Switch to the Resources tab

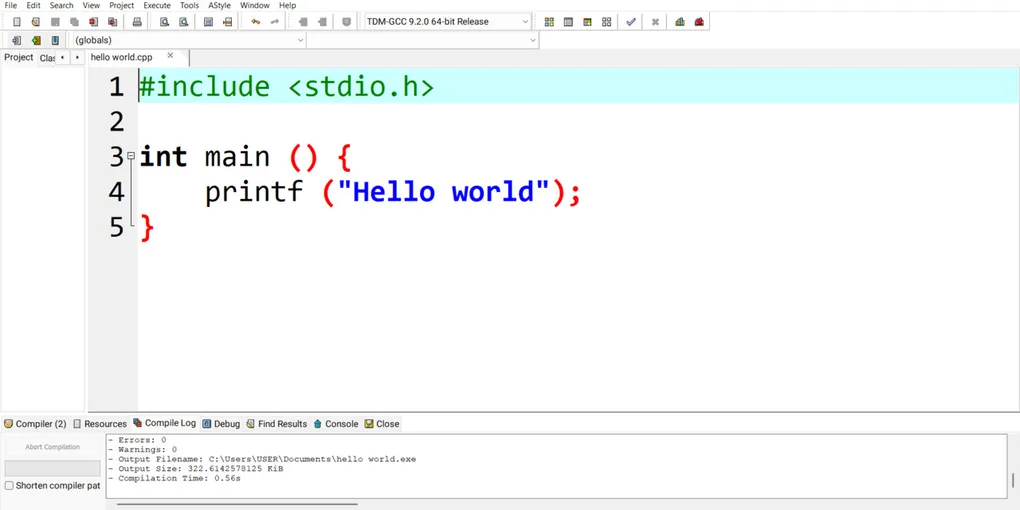(x=100, y=423)
